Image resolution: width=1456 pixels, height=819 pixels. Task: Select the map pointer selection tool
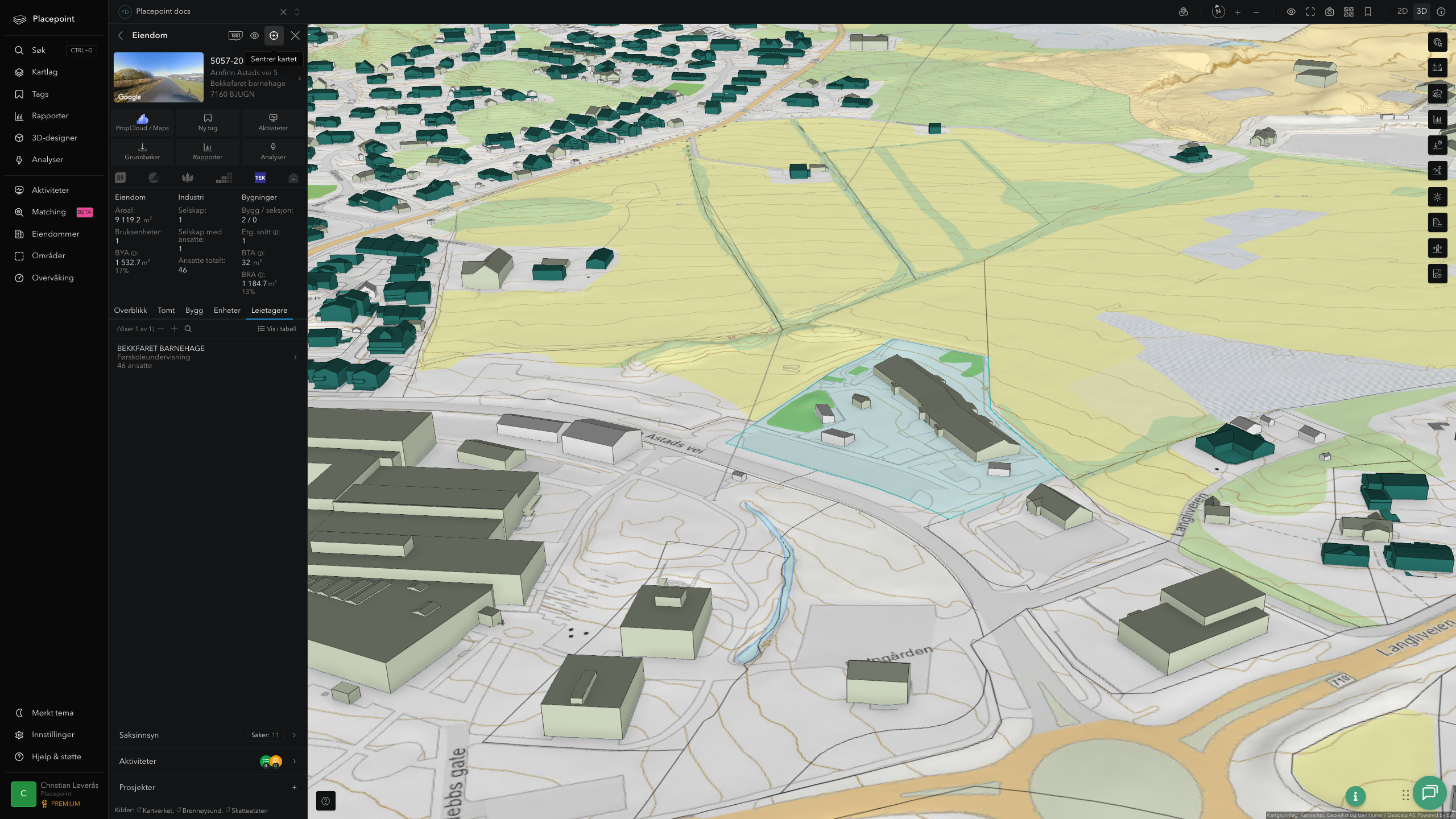pos(1437,42)
